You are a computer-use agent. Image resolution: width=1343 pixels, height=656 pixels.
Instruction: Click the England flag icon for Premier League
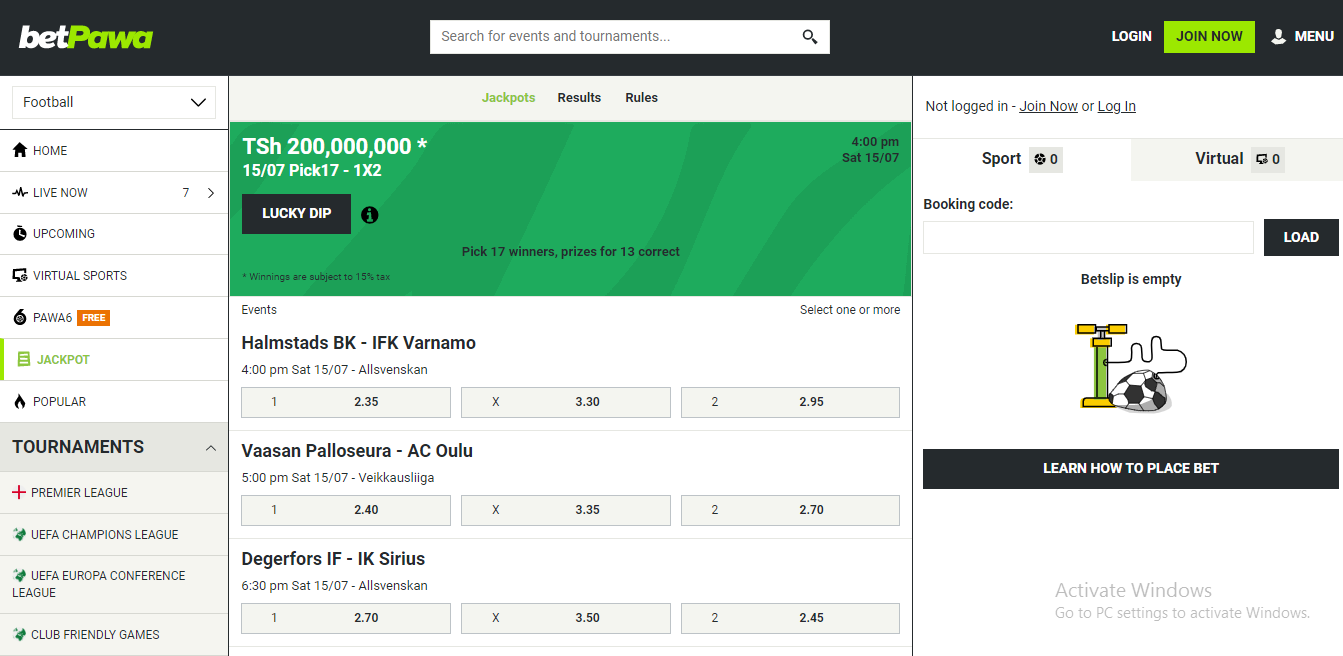click(19, 492)
